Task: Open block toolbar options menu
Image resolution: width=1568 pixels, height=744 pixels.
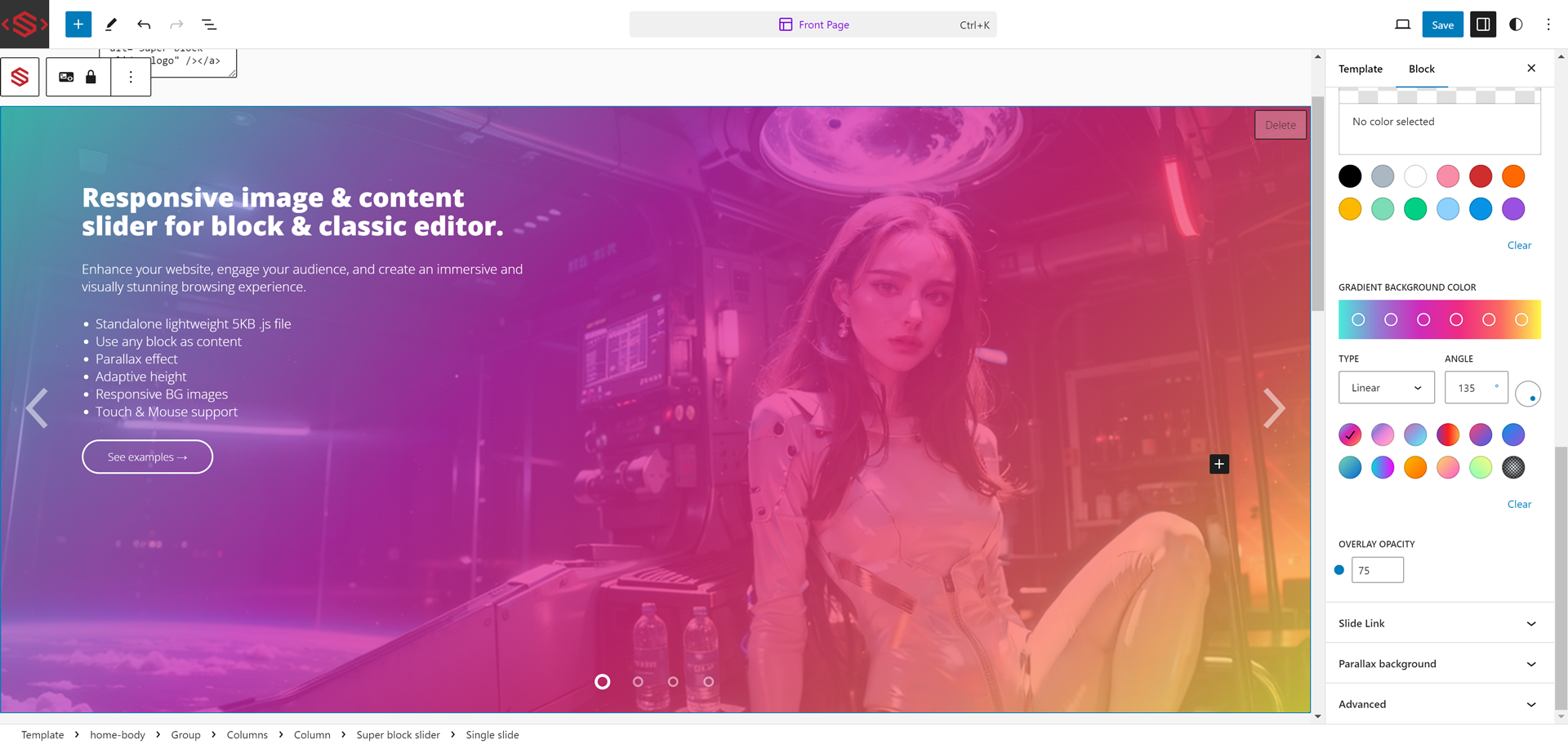Action: click(131, 77)
